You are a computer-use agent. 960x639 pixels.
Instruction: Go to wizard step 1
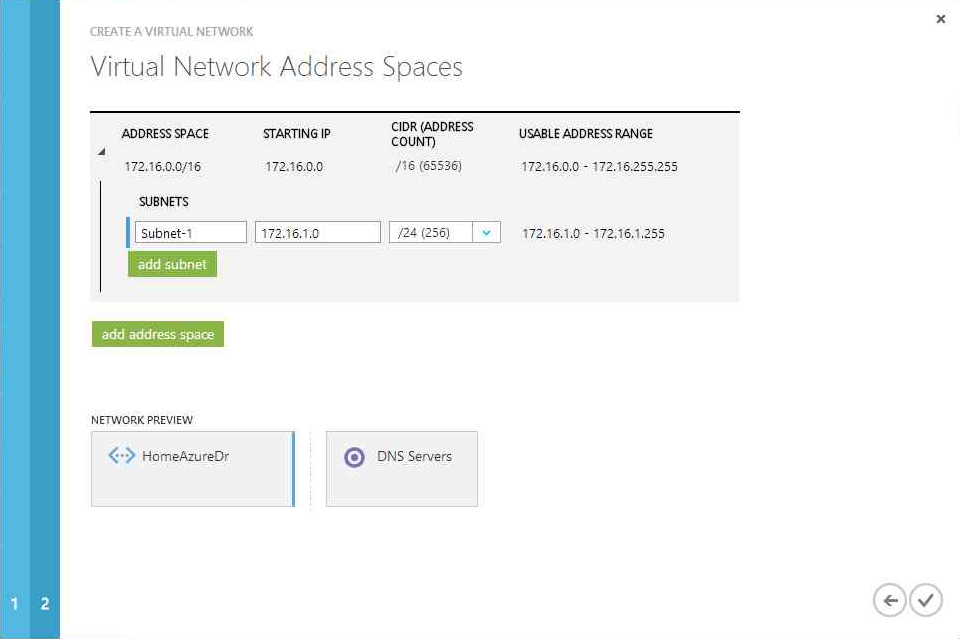tap(15, 604)
